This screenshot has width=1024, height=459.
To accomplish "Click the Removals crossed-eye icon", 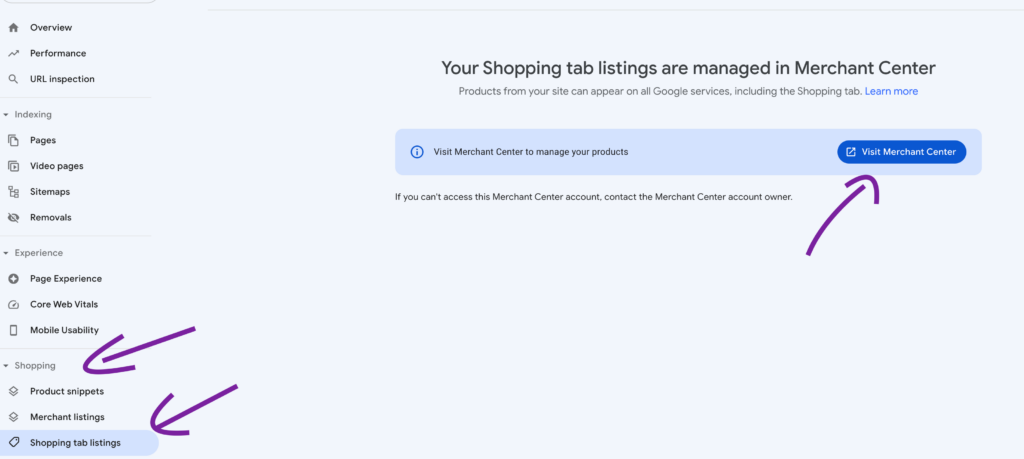I will 13,217.
